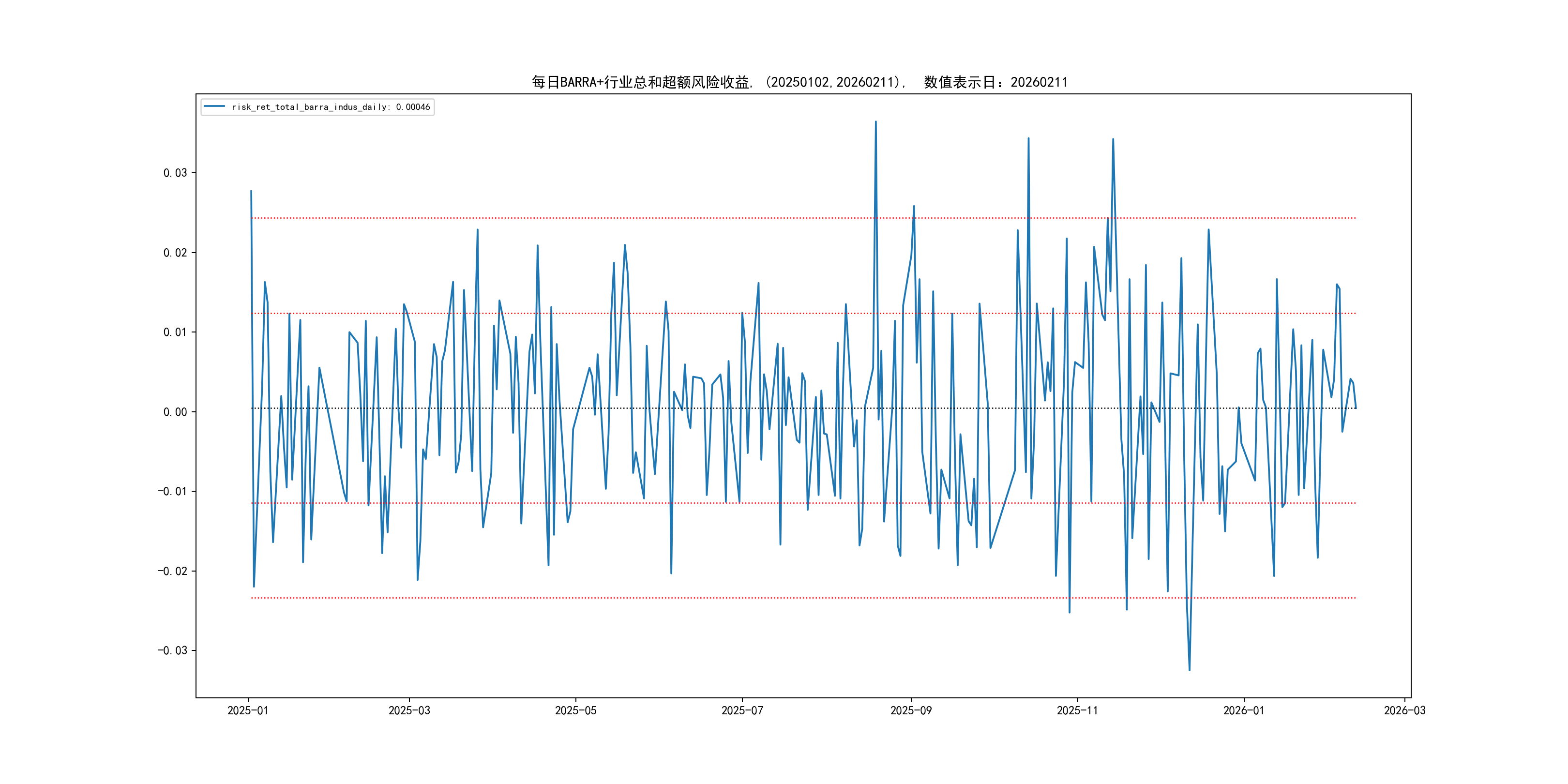This screenshot has width=1568, height=784.
Task: Click the 0.02 y-axis tick label
Action: [175, 253]
